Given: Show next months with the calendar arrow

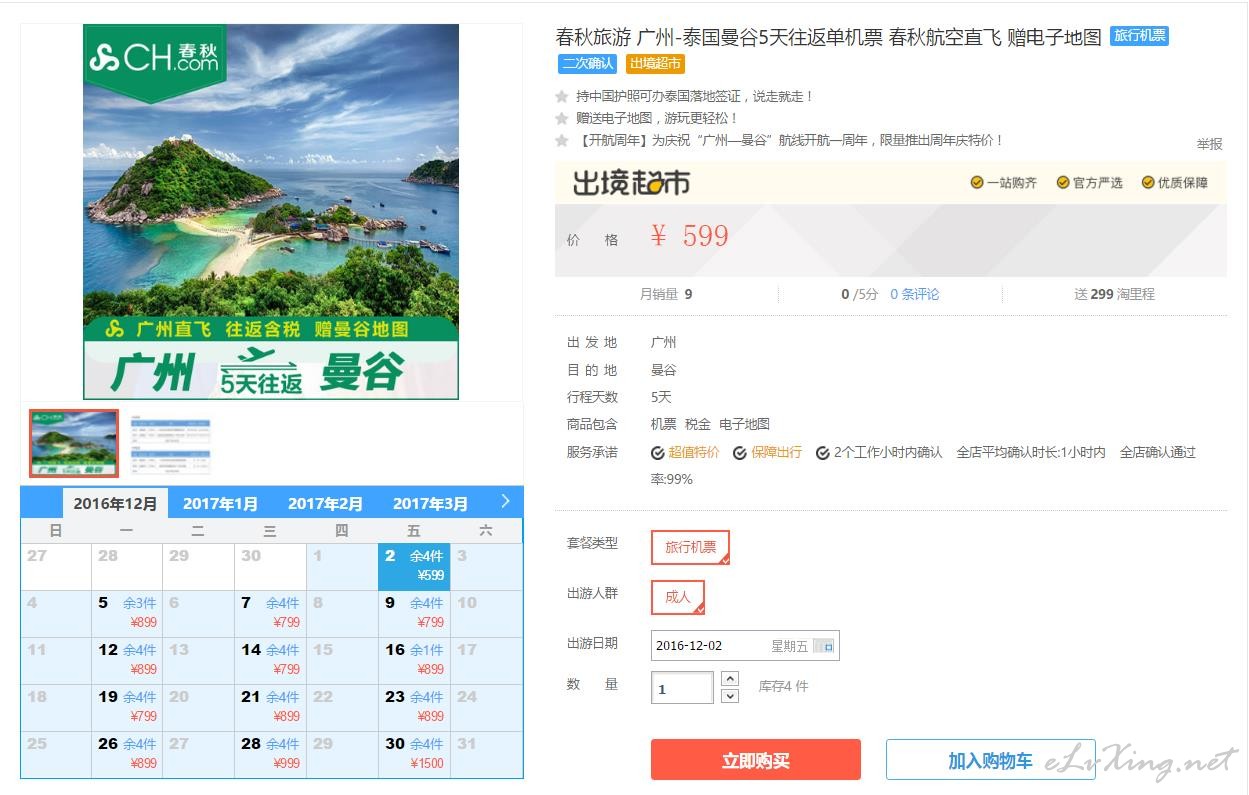Looking at the screenshot, I should [505, 502].
